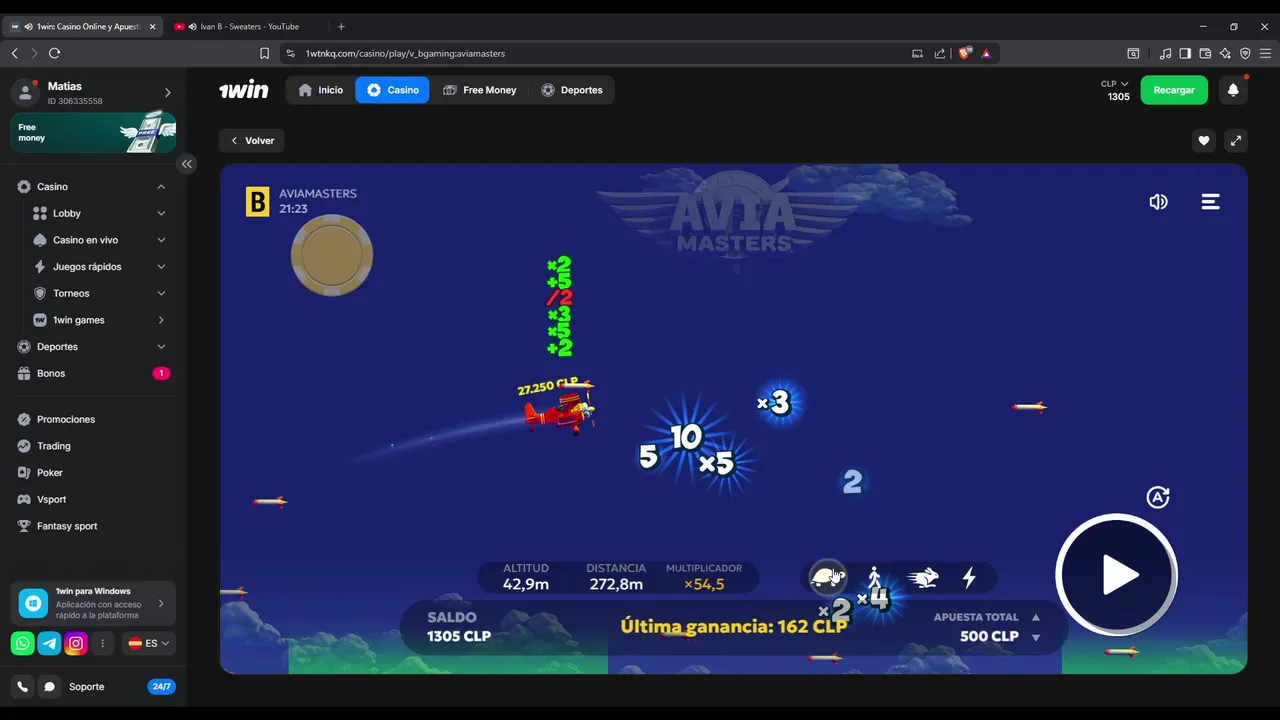Expand the Lobby submenu
1280x720 pixels.
coord(161,213)
